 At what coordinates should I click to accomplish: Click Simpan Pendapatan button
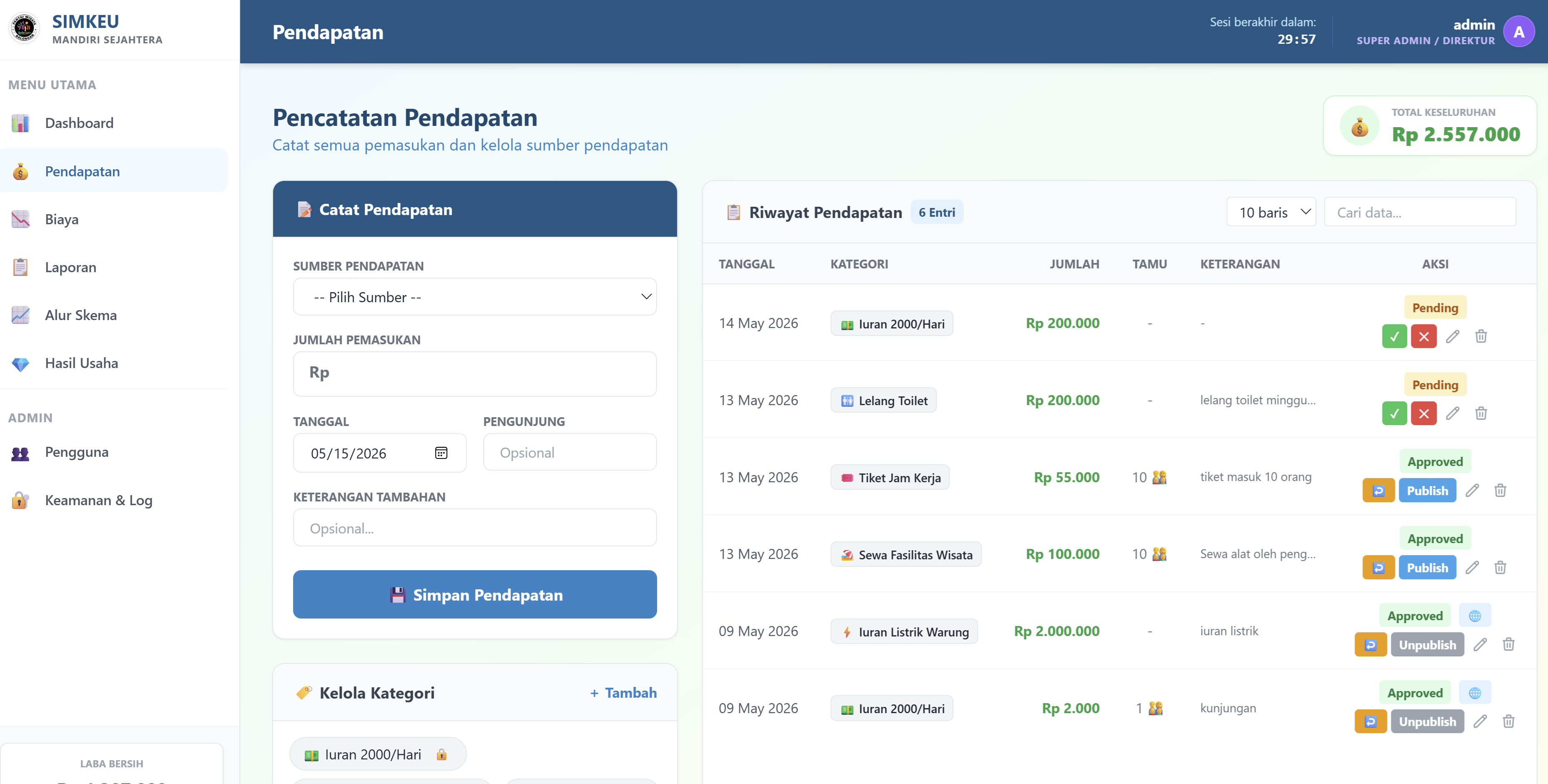point(475,595)
